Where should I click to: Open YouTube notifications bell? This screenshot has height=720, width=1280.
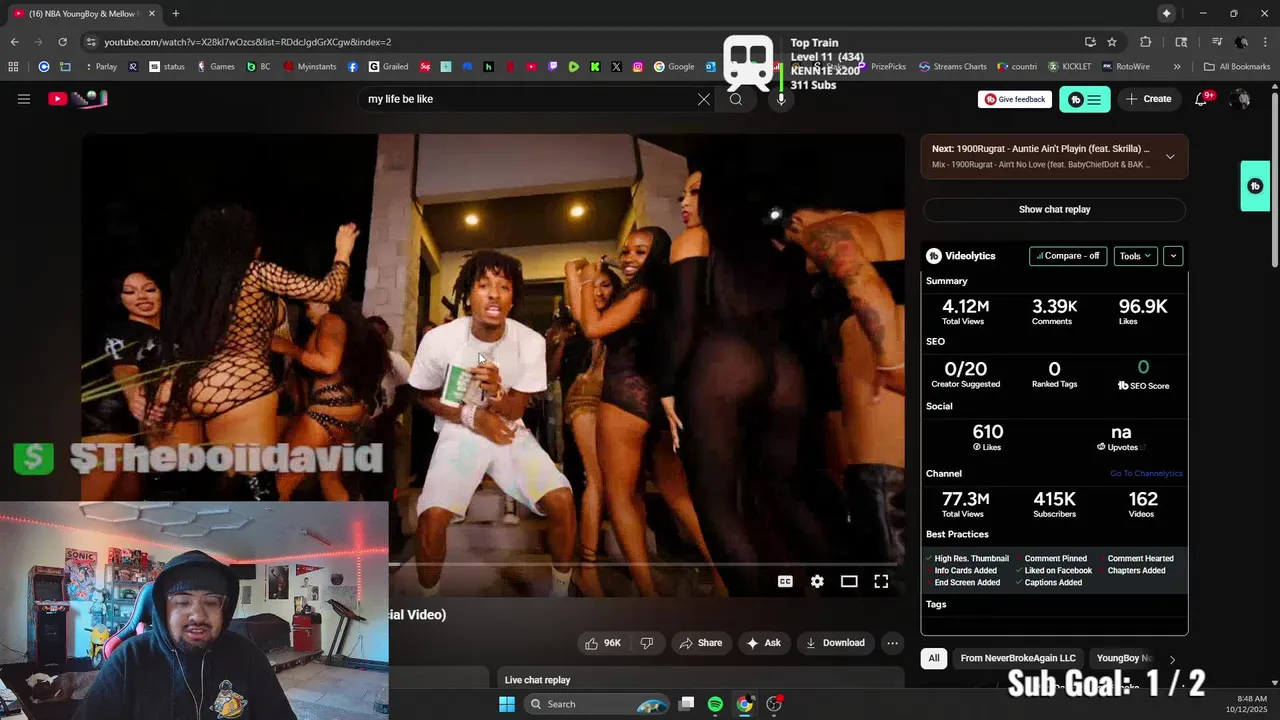1201,99
